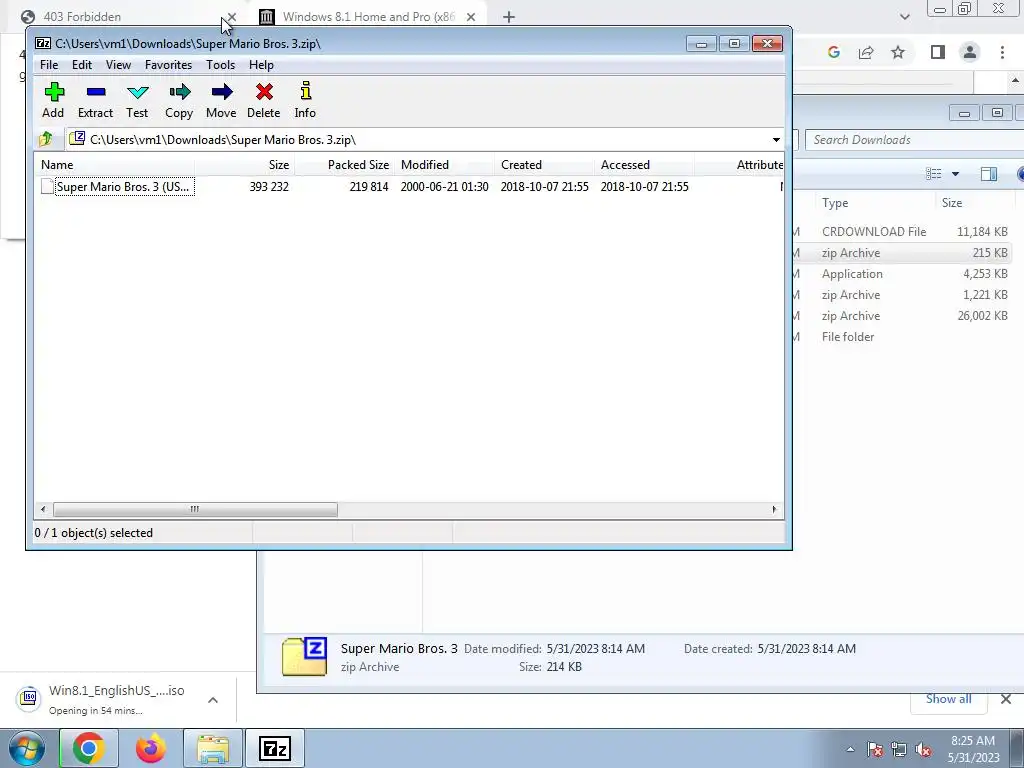This screenshot has height=768, width=1024.
Task: Switch to the Windows 8.1 Home and Pro tab
Action: 369,16
